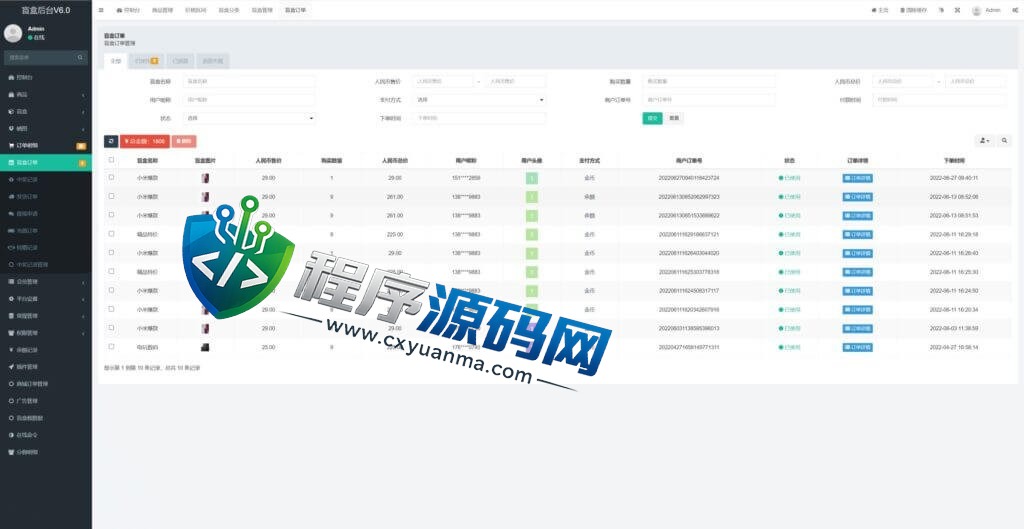Toggle the sidebar with the hamburger icon
The image size is (1024, 529).
[x=101, y=10]
